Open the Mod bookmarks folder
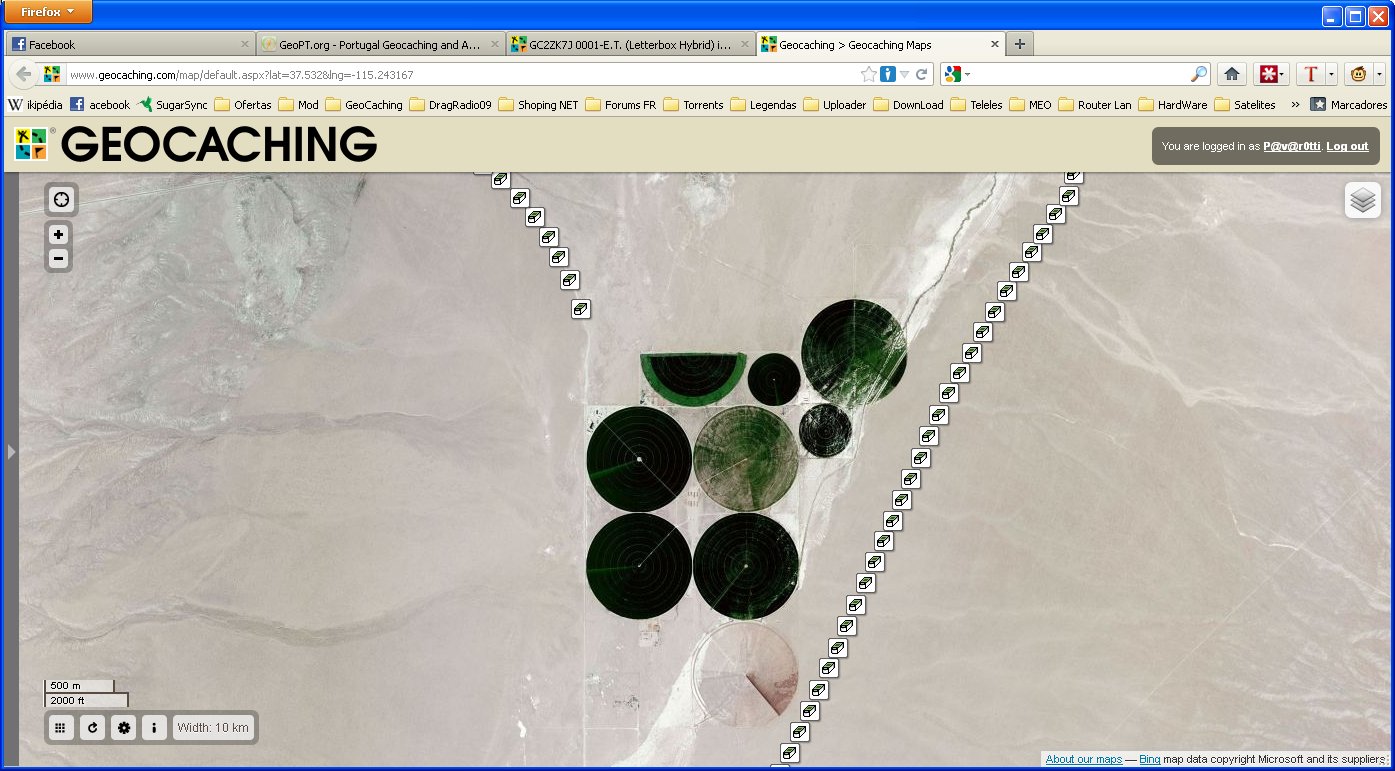This screenshot has height=771, width=1395. coord(299,104)
